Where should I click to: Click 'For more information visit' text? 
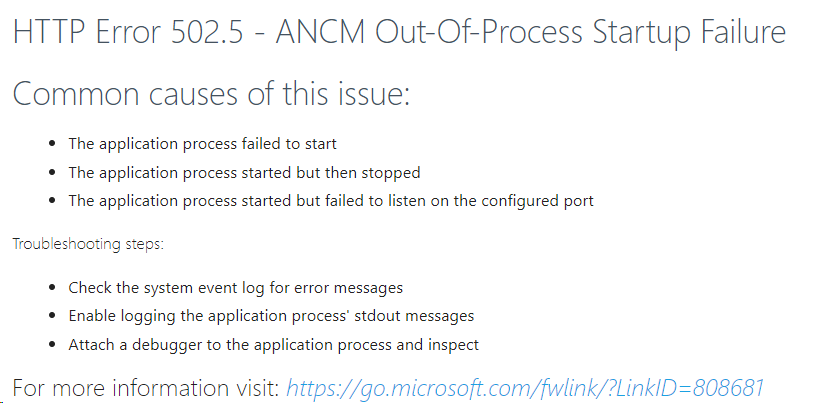pyautogui.click(x=147, y=388)
